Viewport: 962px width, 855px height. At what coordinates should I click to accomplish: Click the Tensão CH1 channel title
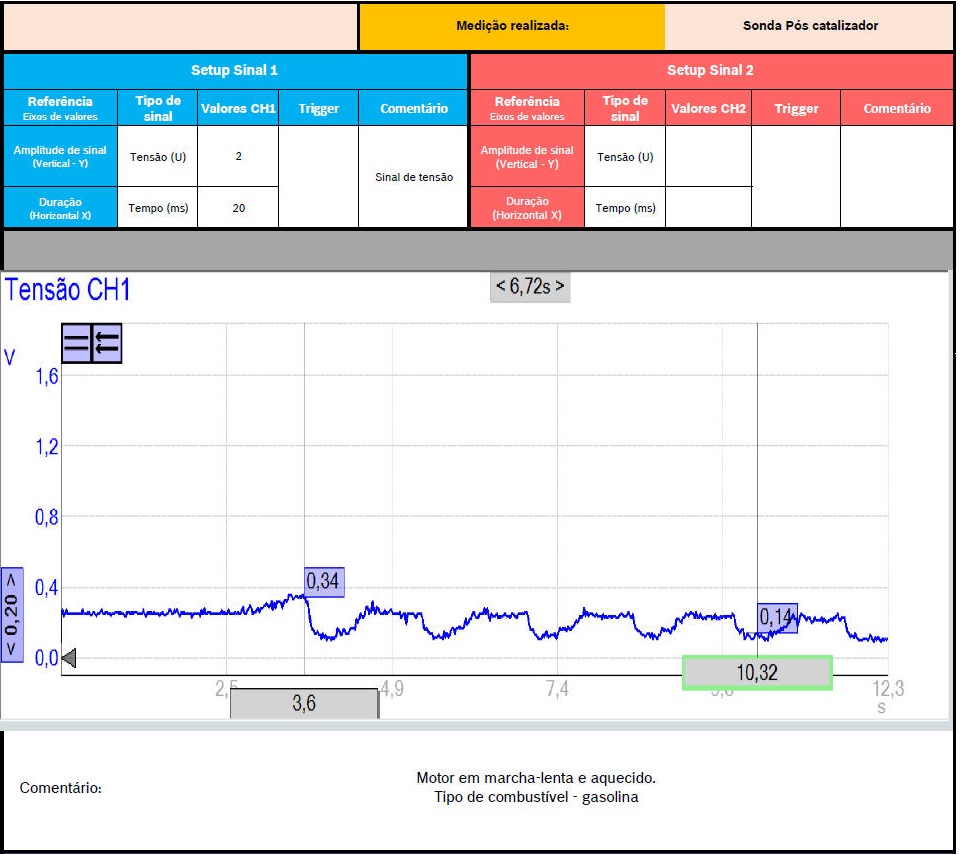pyautogui.click(x=68, y=291)
